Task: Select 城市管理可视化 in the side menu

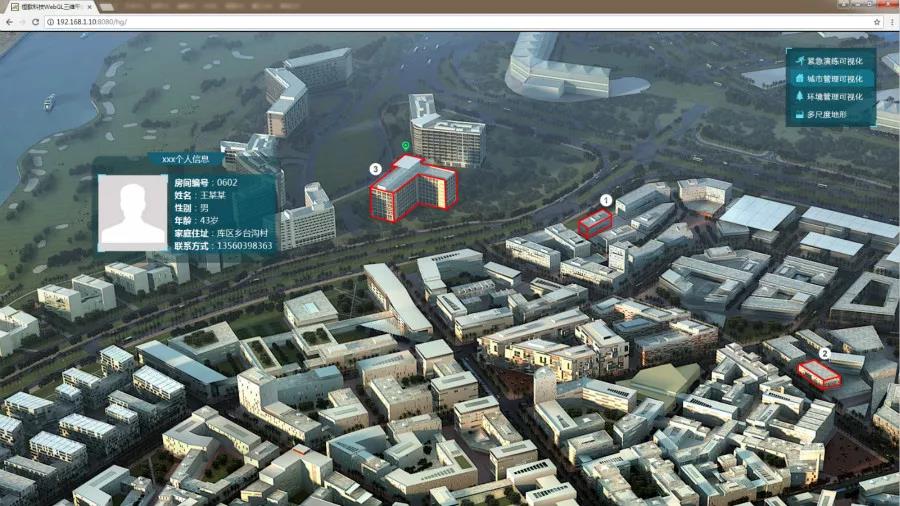Action: (x=833, y=79)
